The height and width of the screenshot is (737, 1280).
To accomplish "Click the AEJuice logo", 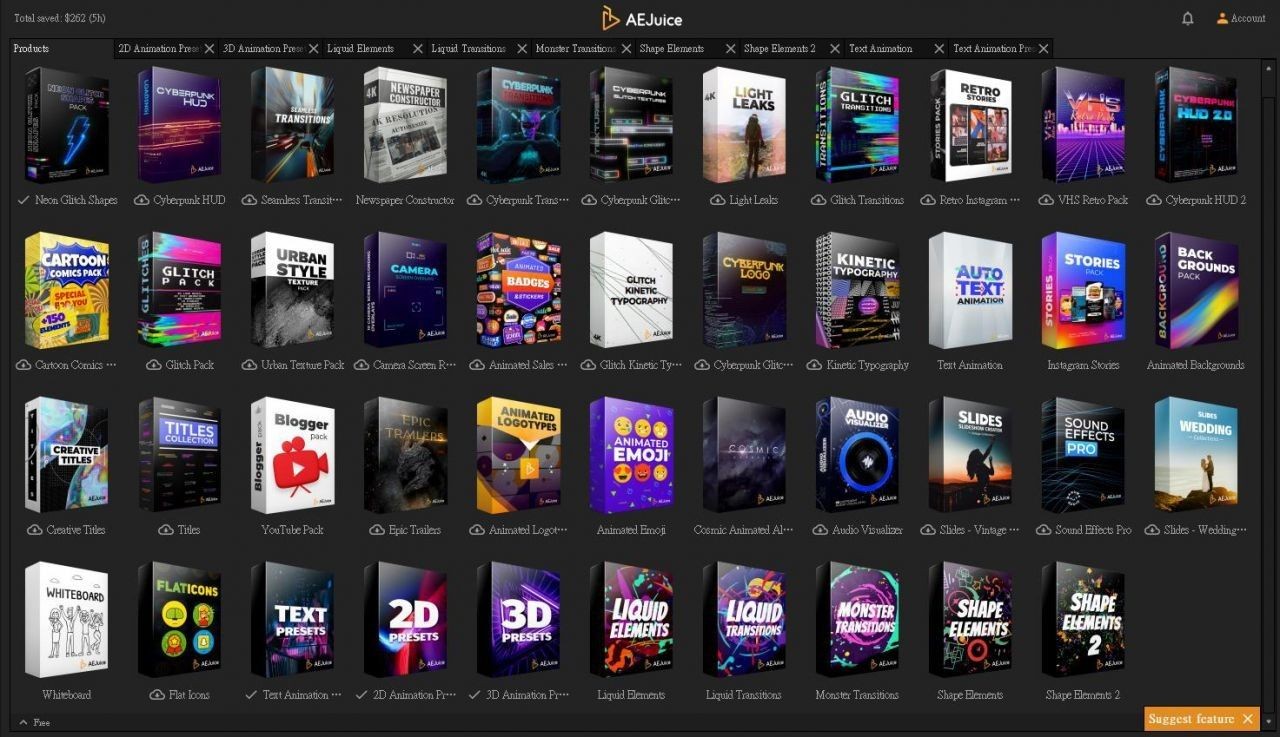I will pyautogui.click(x=641, y=18).
